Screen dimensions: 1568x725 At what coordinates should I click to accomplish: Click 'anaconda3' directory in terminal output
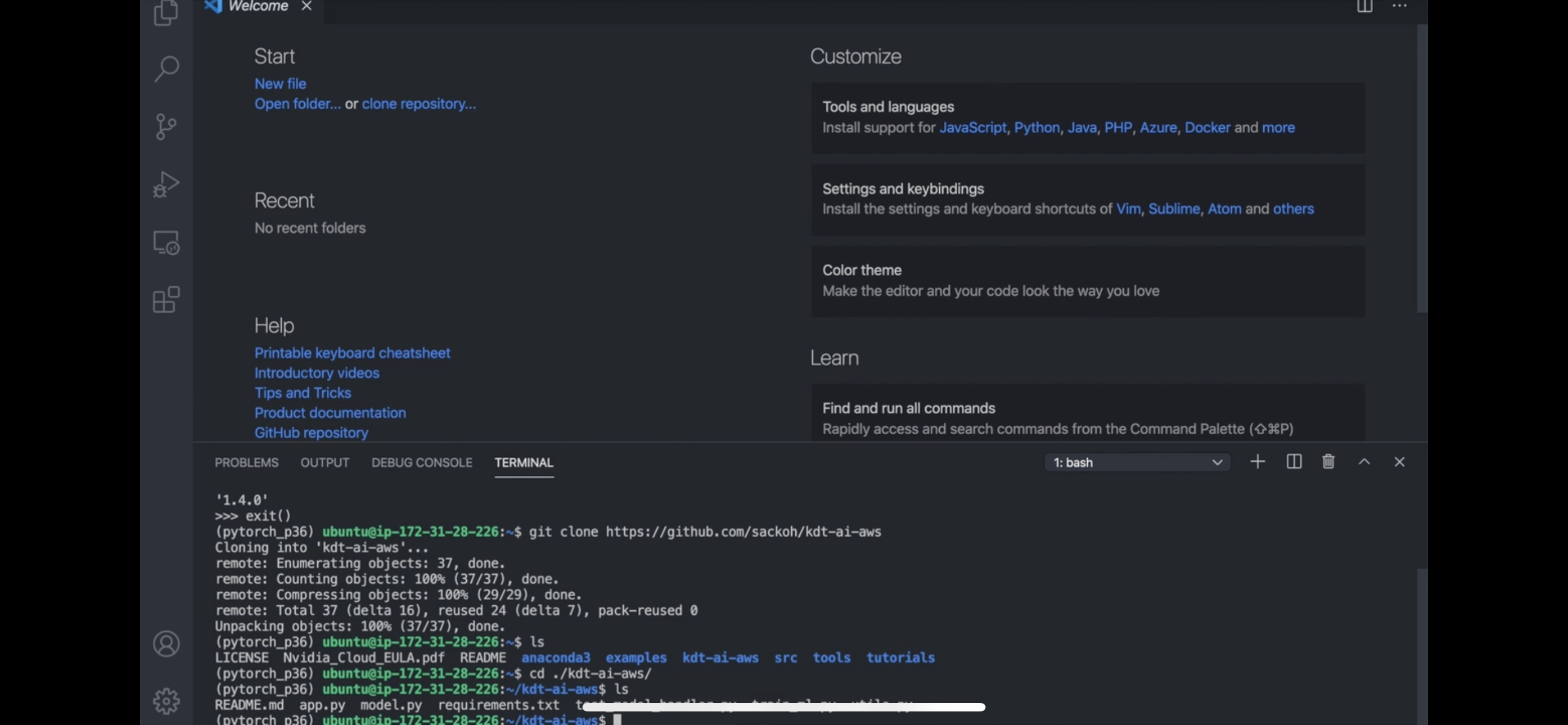(x=555, y=658)
